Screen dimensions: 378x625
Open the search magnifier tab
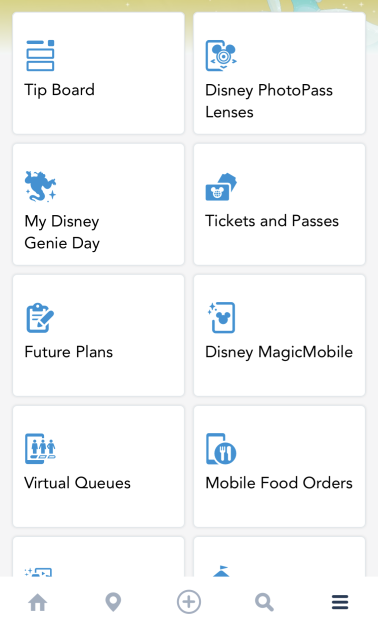pos(264,602)
